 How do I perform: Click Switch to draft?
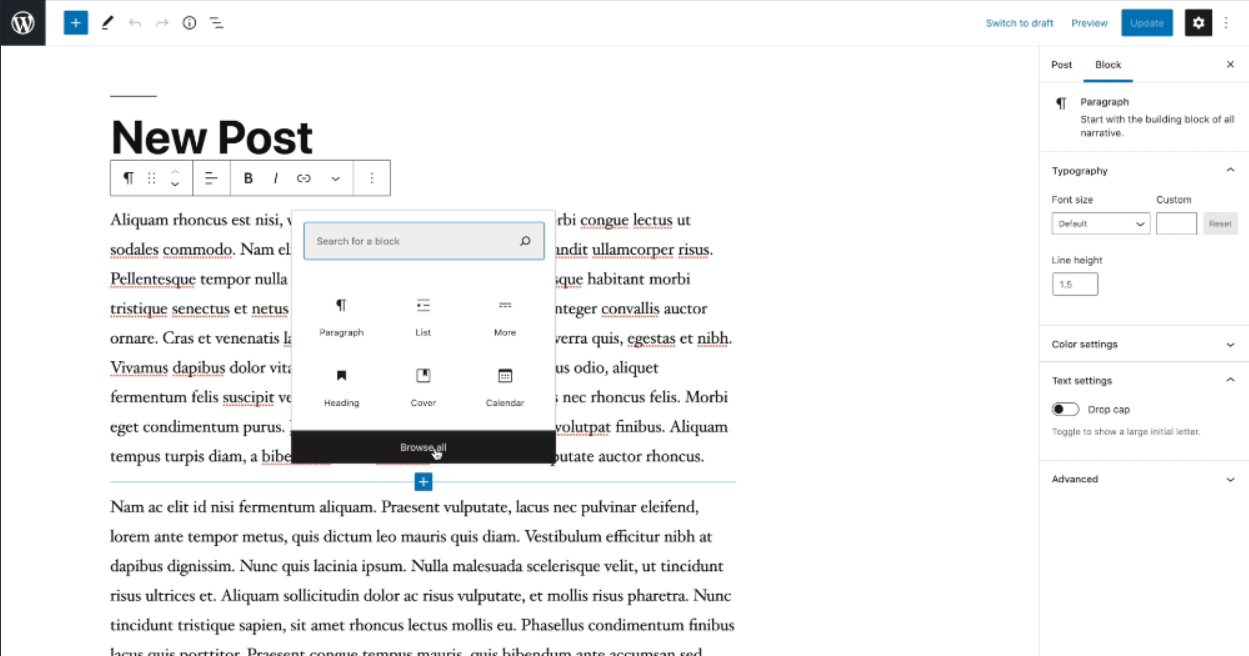click(x=1020, y=23)
